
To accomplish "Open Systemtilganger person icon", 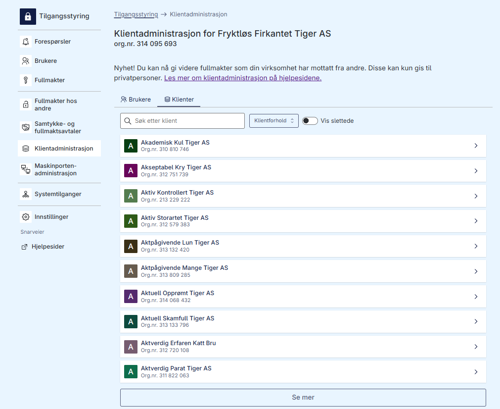I will [26, 194].
